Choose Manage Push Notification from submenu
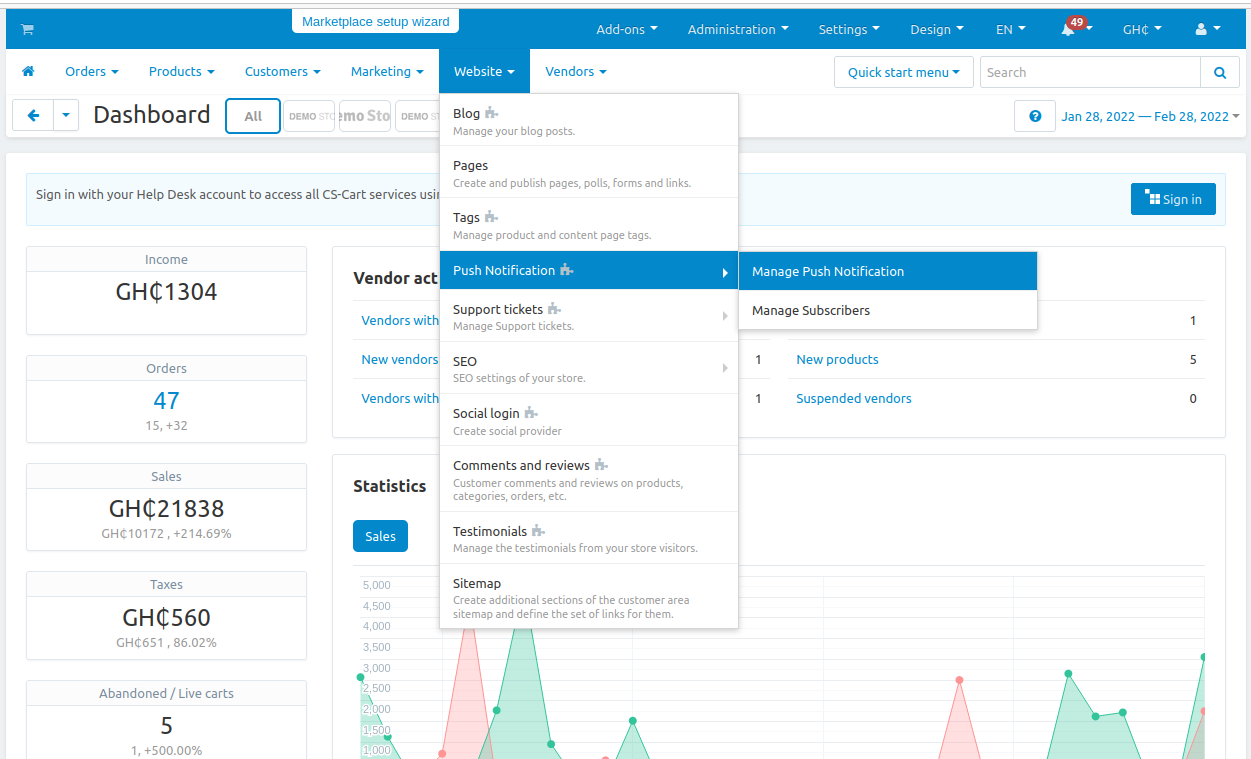 828,271
